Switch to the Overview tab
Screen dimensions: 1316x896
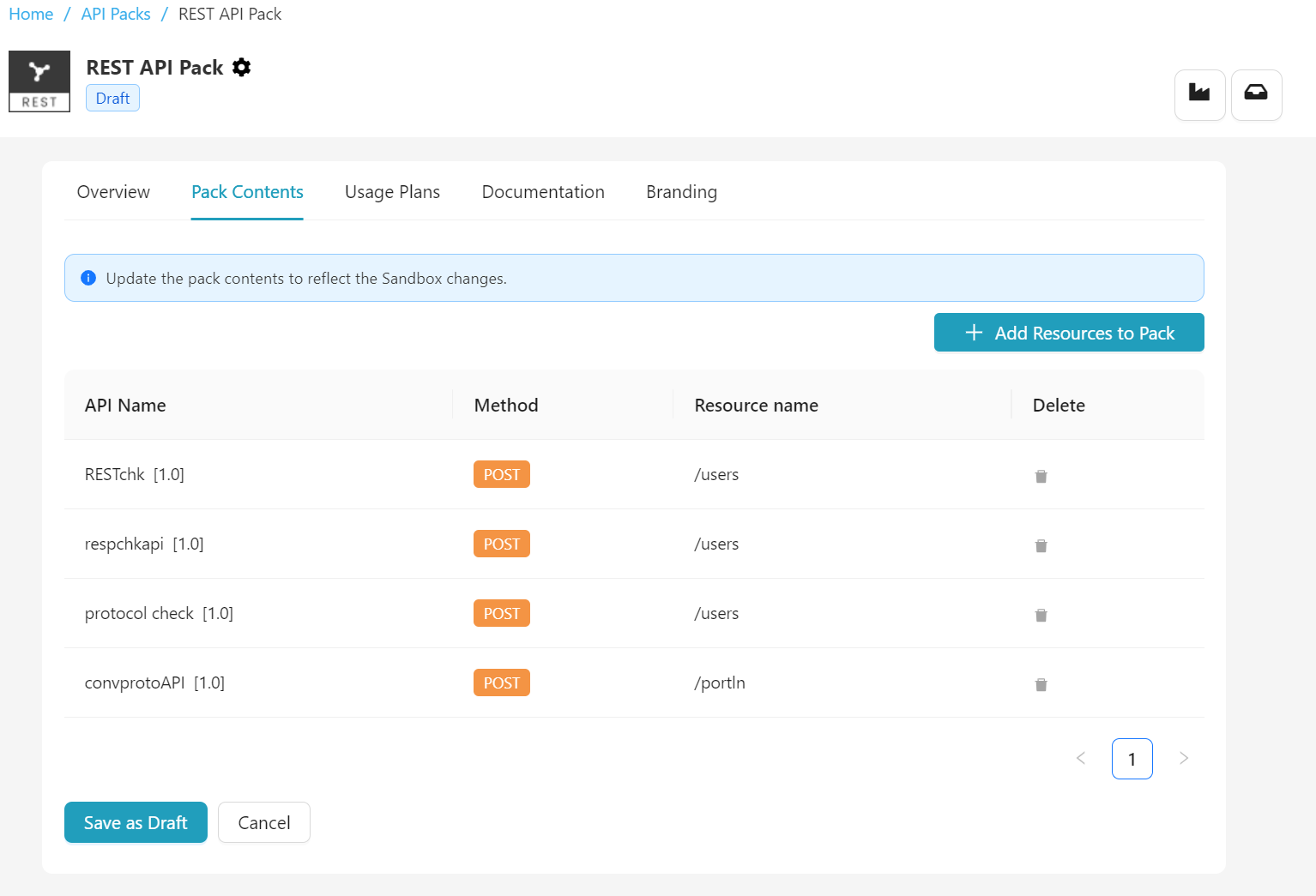pos(113,192)
